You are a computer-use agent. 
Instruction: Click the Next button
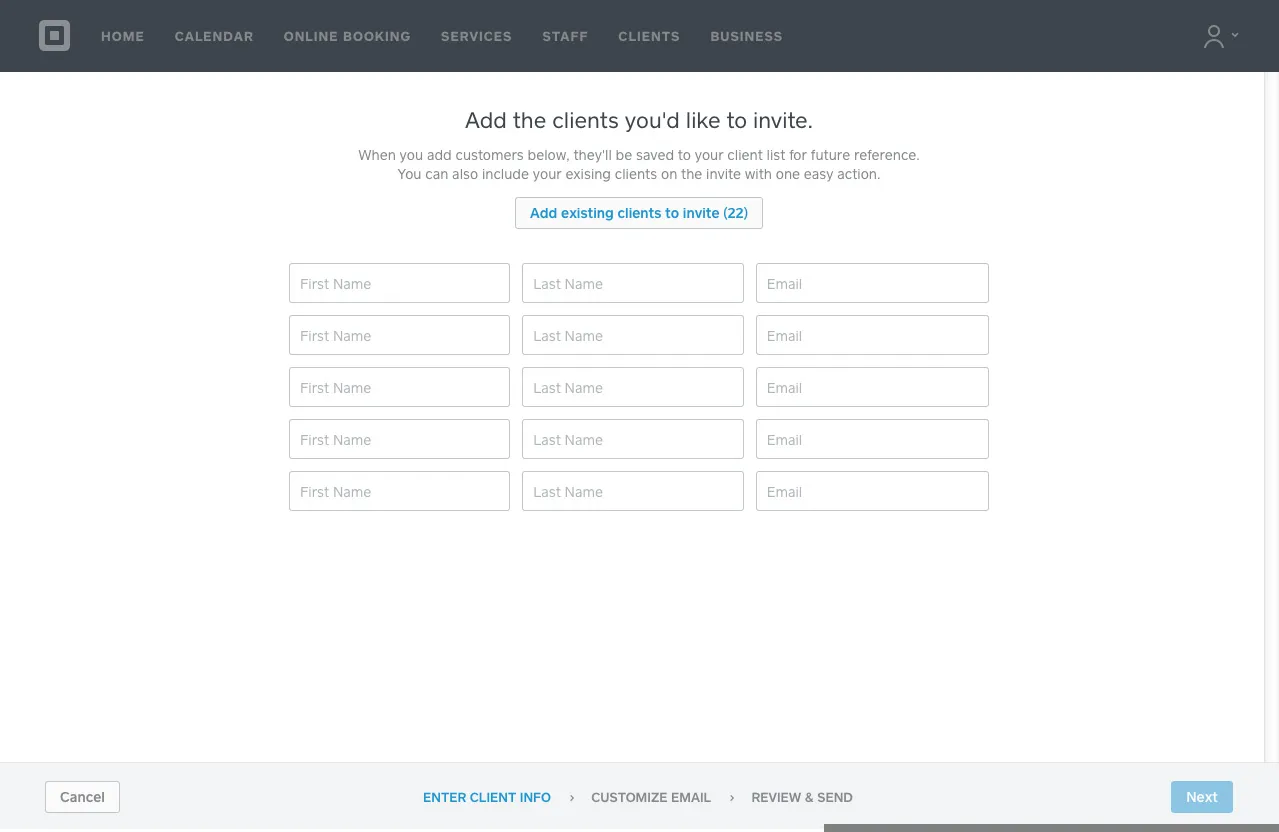(1201, 797)
